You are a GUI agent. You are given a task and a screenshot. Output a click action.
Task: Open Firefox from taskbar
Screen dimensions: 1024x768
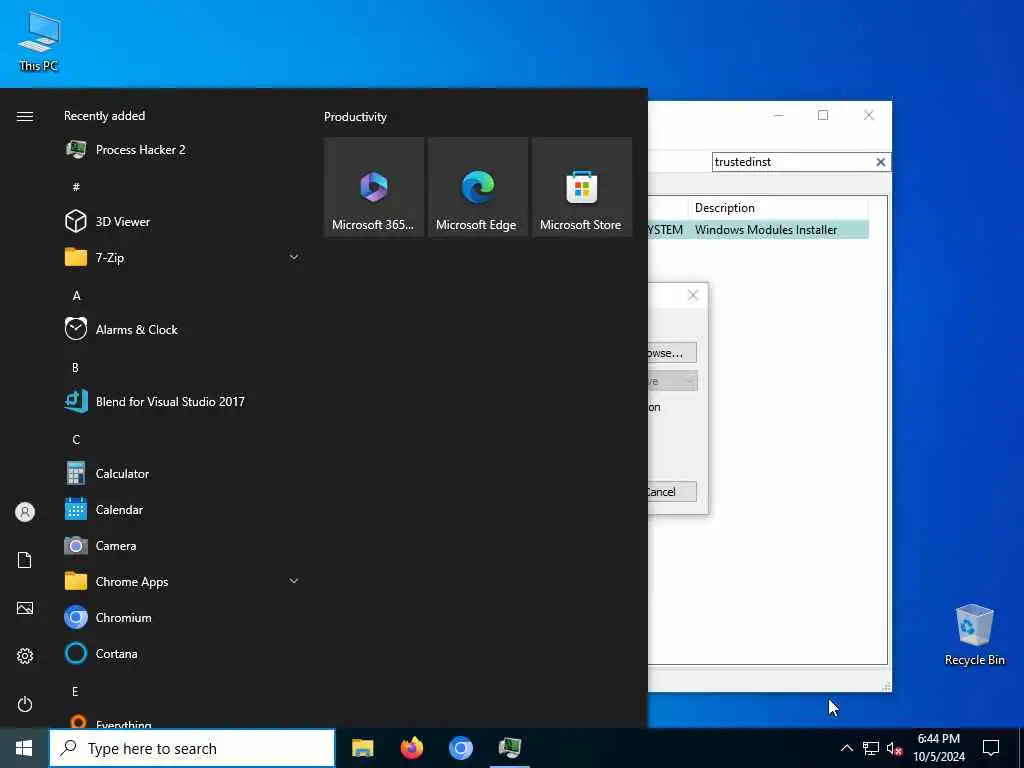[x=411, y=748]
